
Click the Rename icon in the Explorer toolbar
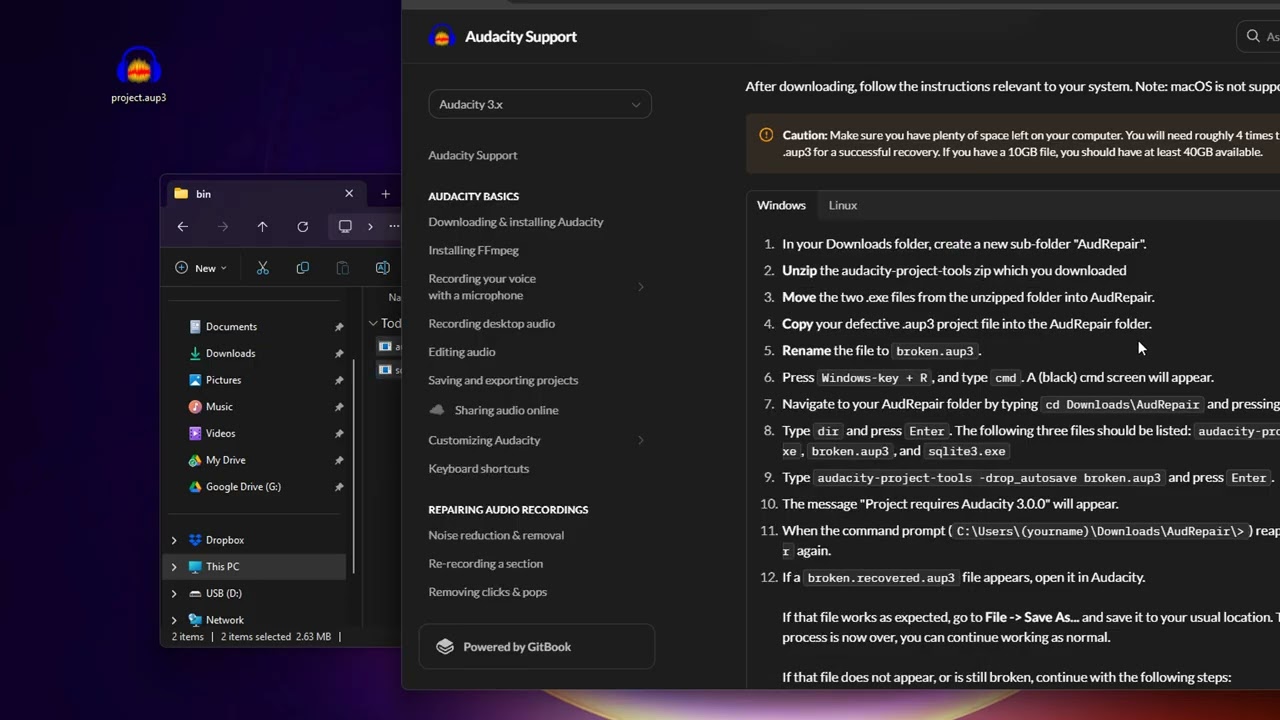pyautogui.click(x=382, y=268)
